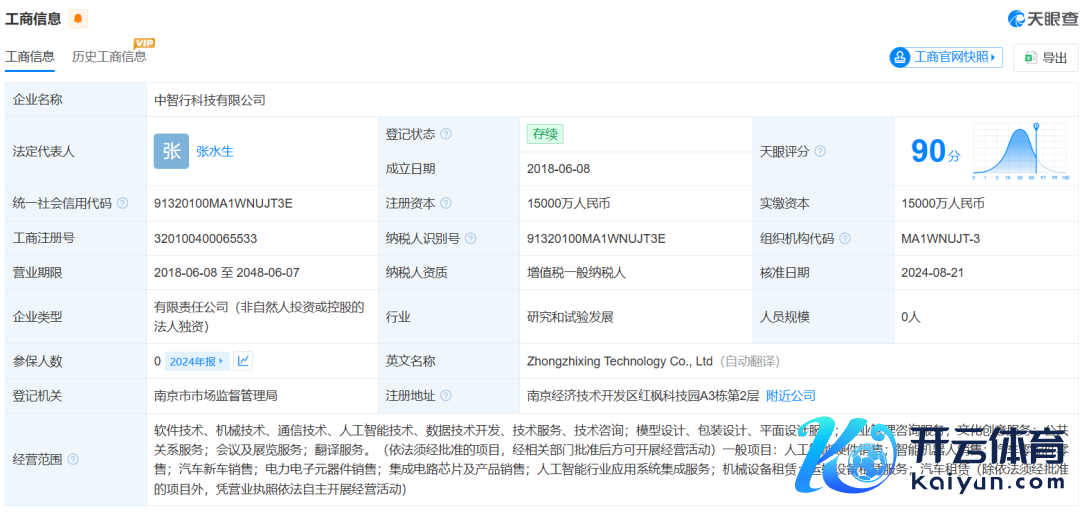
Task: Click the help icon beside 统一社会信用代码
Action: [x=122, y=203]
